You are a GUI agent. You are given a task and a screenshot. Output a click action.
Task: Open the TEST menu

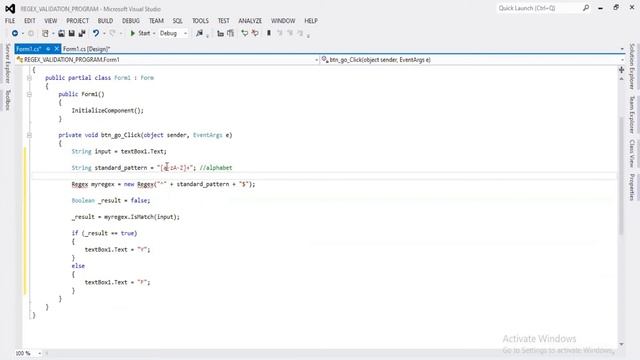(224, 20)
